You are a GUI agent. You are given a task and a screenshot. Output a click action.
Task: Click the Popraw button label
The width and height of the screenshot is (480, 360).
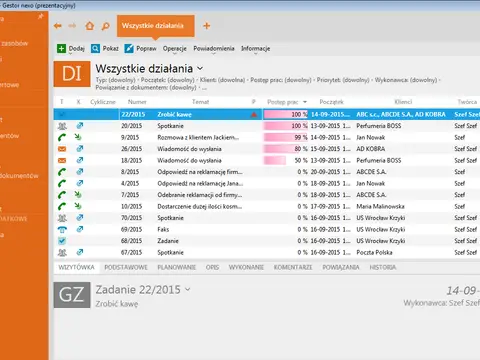click(x=146, y=49)
